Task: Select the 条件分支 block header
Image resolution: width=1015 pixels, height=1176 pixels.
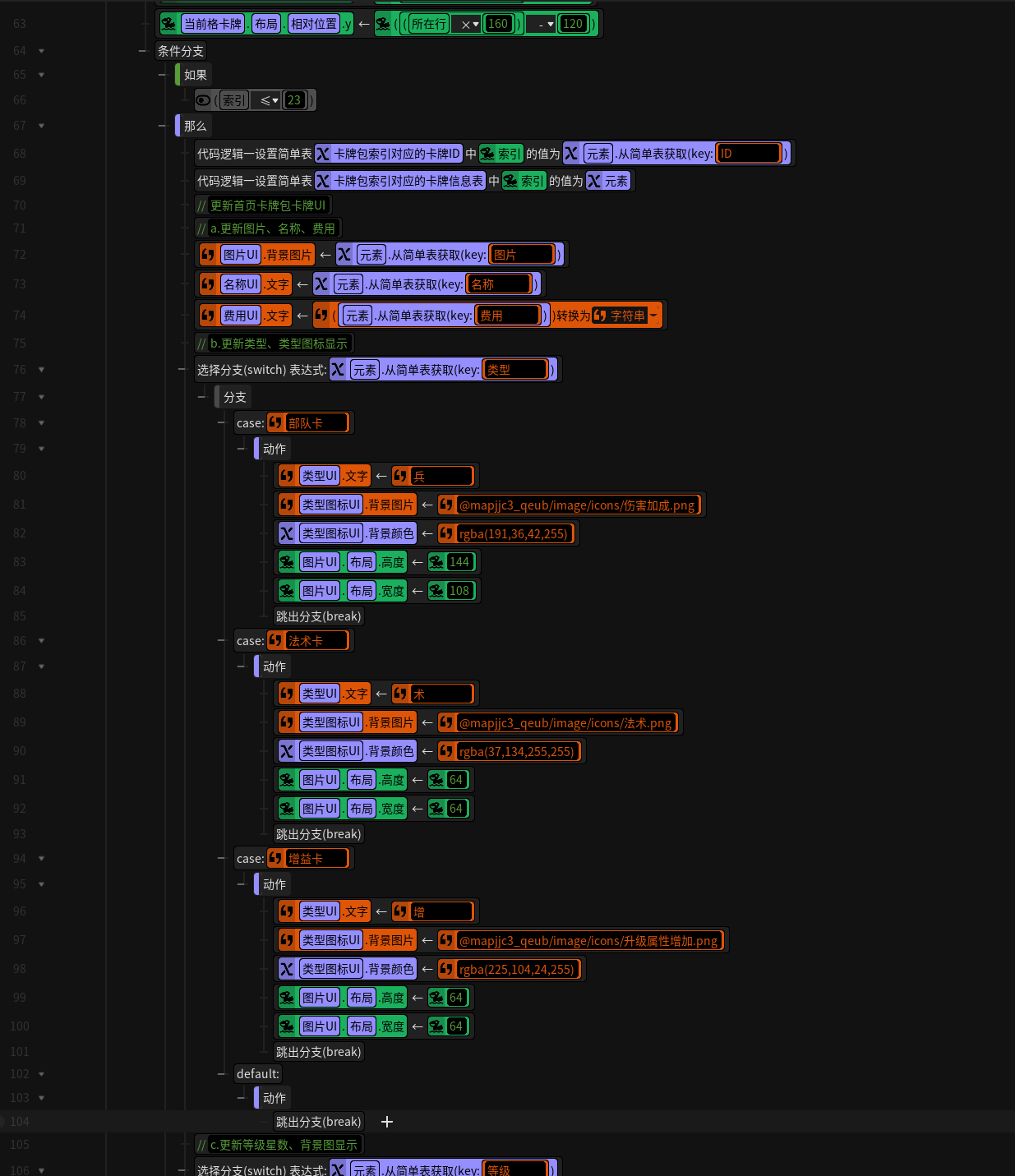Action: (181, 51)
